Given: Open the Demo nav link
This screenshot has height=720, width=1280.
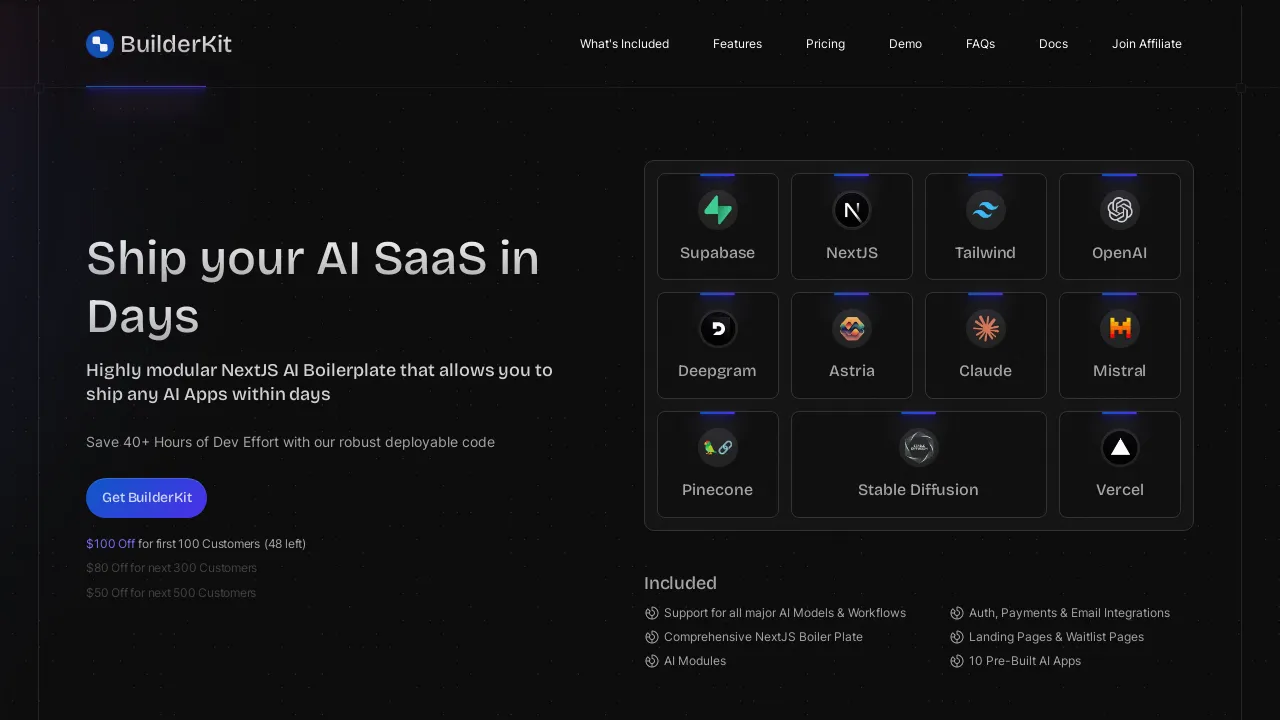Looking at the screenshot, I should tap(905, 44).
